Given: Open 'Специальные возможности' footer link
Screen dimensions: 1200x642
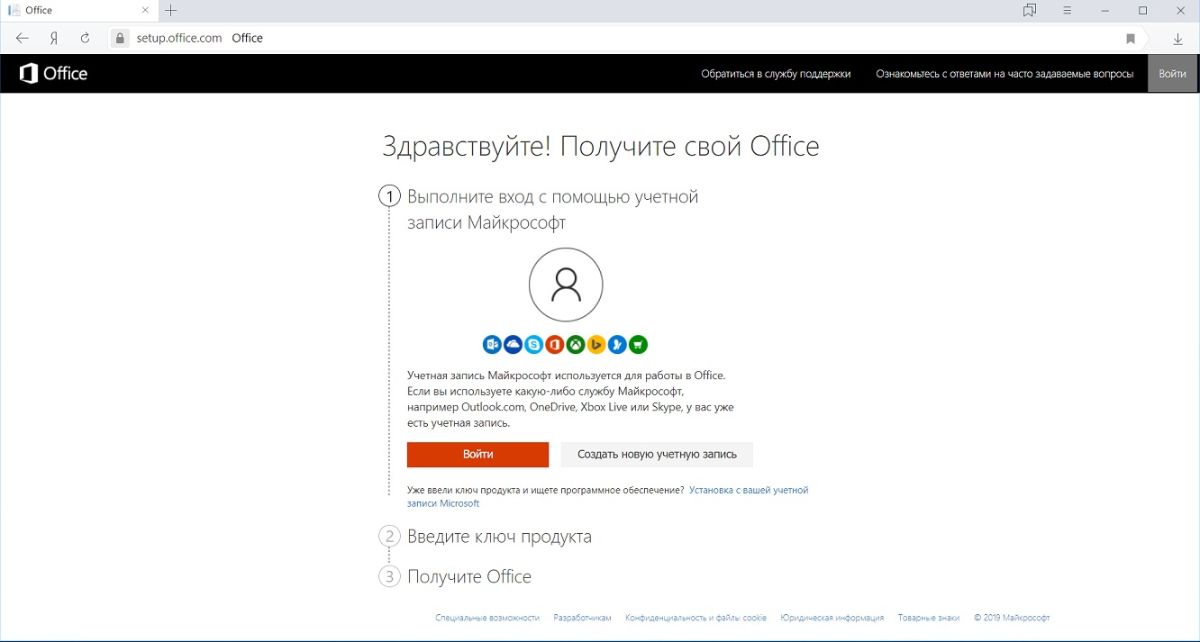Looking at the screenshot, I should click(x=488, y=618).
